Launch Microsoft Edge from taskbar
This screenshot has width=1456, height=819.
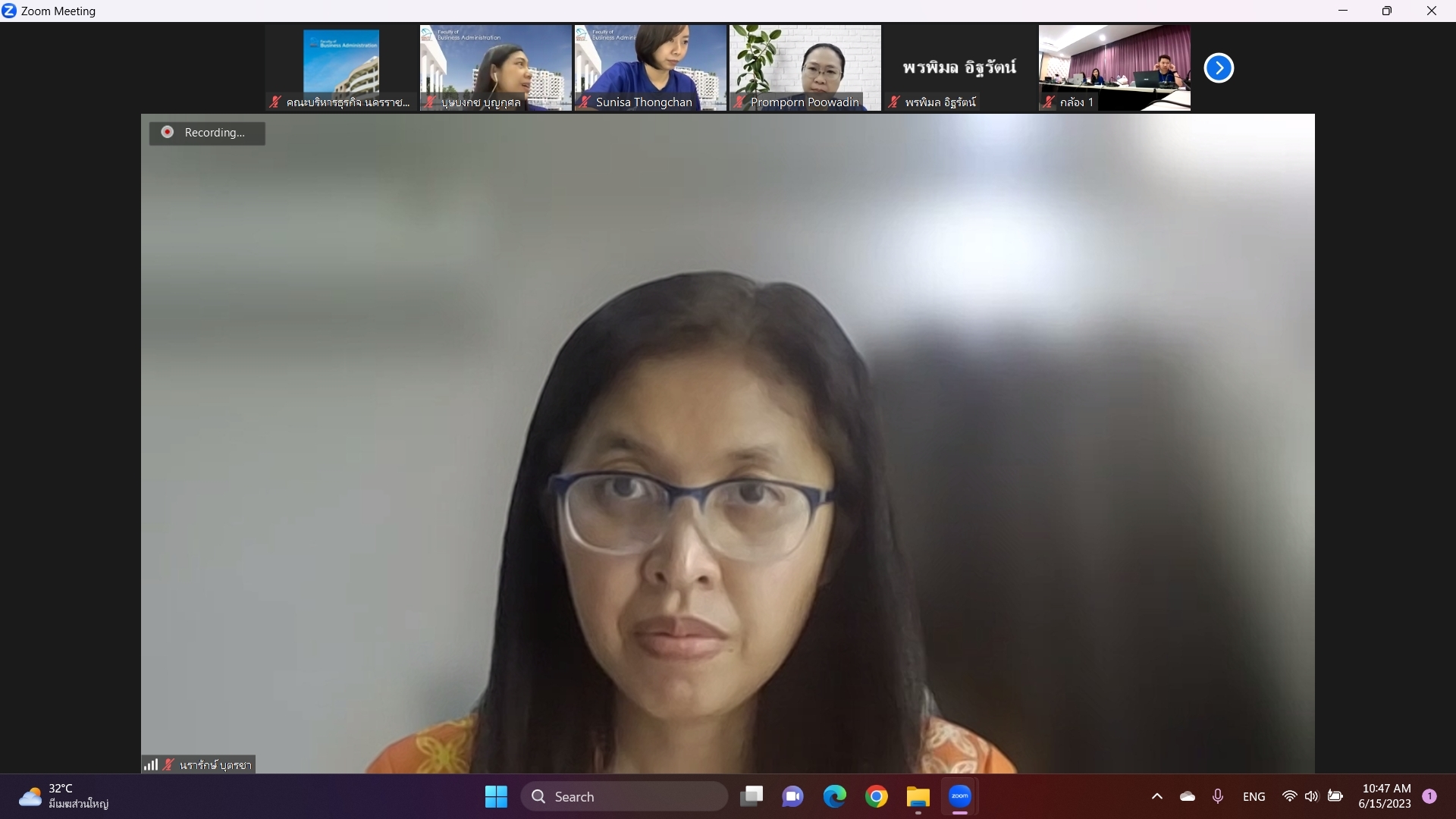834,797
